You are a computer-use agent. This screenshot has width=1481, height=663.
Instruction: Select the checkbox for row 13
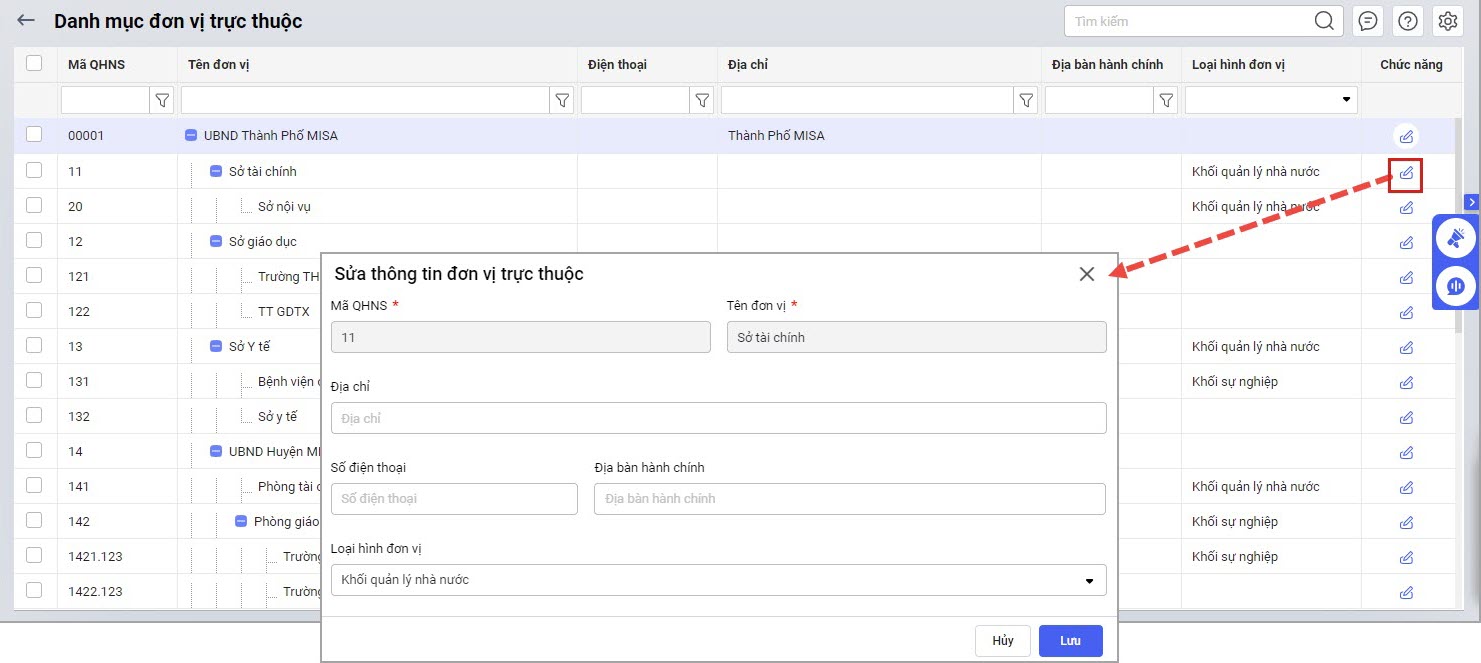pyautogui.click(x=34, y=346)
